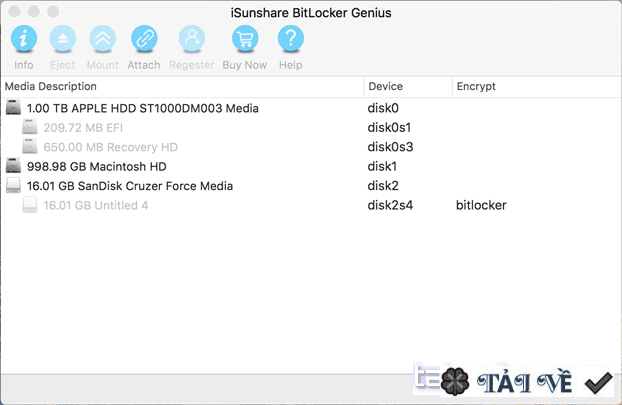Close the BitLocker Genius window

tap(14, 12)
